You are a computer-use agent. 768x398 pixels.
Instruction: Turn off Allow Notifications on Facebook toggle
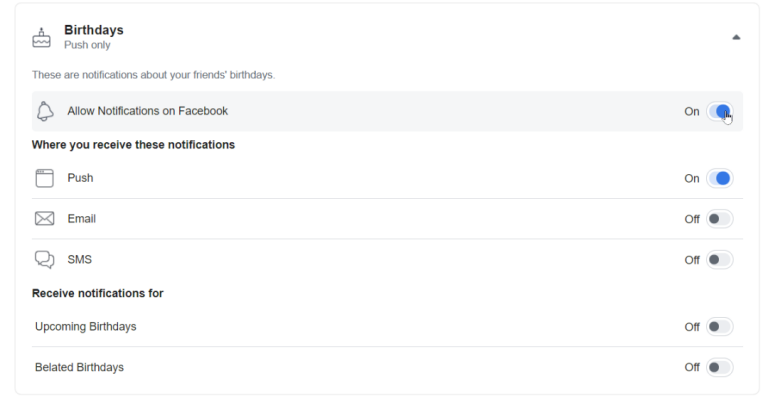(720, 112)
